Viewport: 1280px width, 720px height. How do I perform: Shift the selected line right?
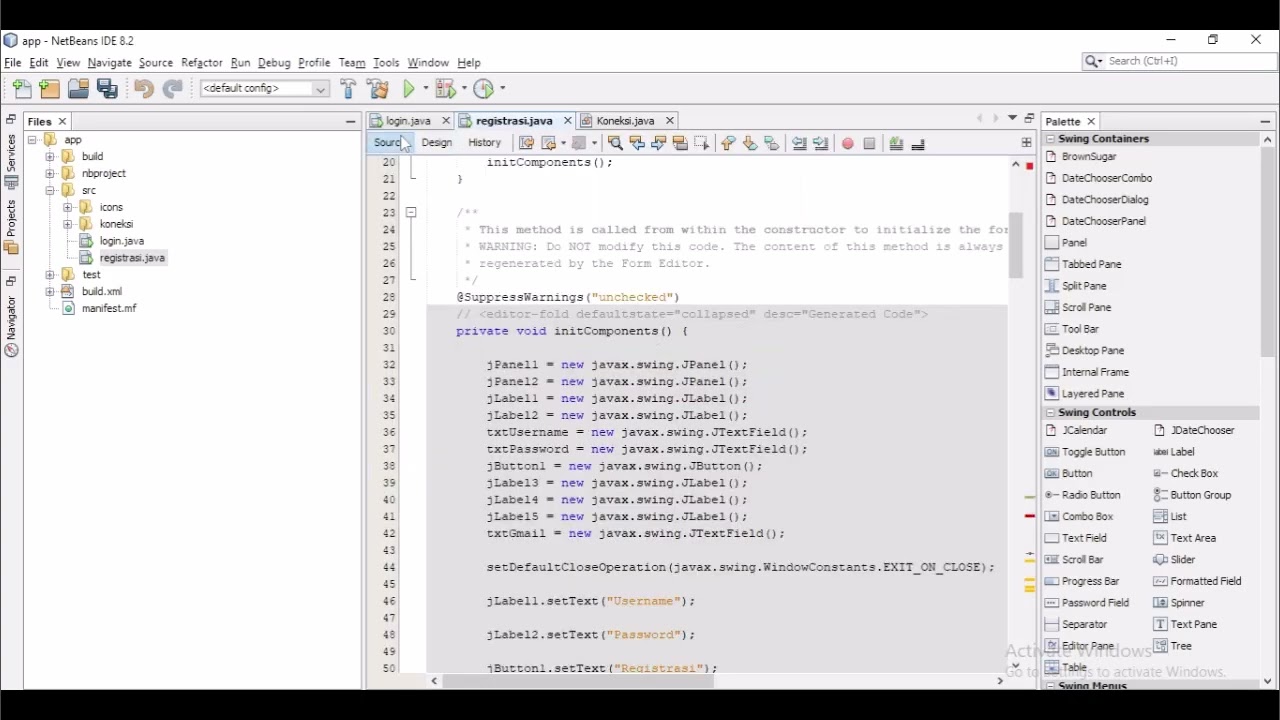pyautogui.click(x=822, y=144)
